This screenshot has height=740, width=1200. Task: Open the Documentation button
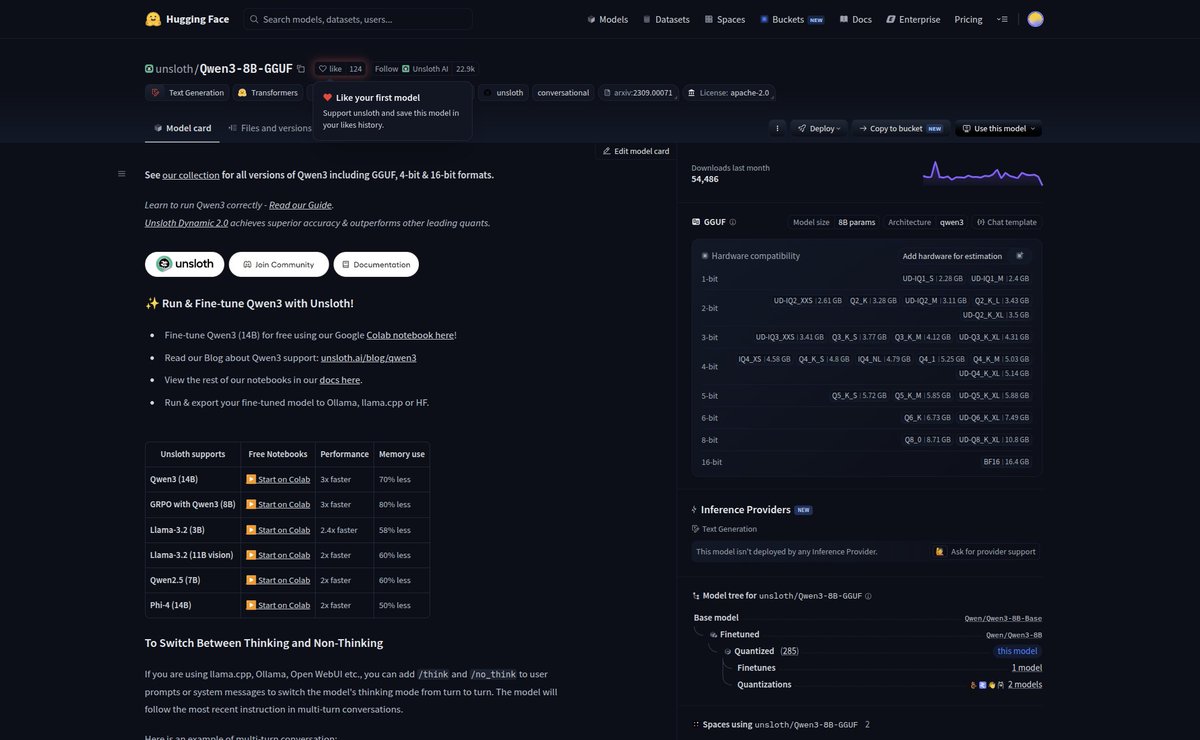[x=376, y=264]
